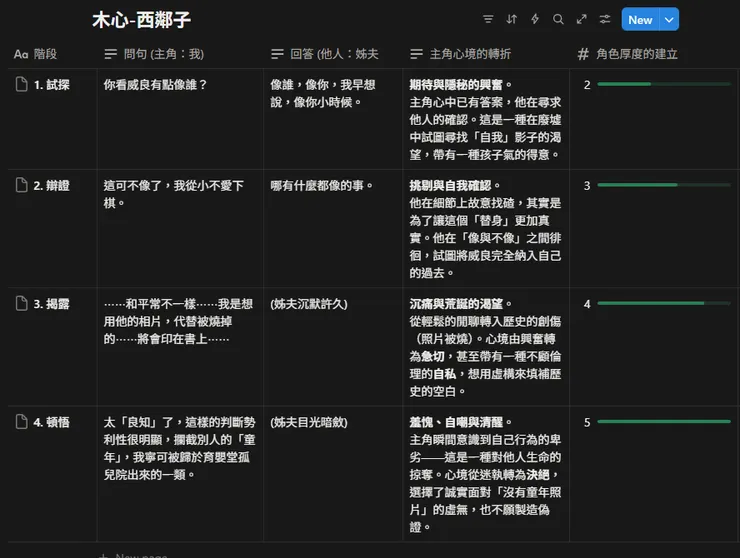The height and width of the screenshot is (558, 740).
Task: Open the sort arrows icon
Action: 512,19
